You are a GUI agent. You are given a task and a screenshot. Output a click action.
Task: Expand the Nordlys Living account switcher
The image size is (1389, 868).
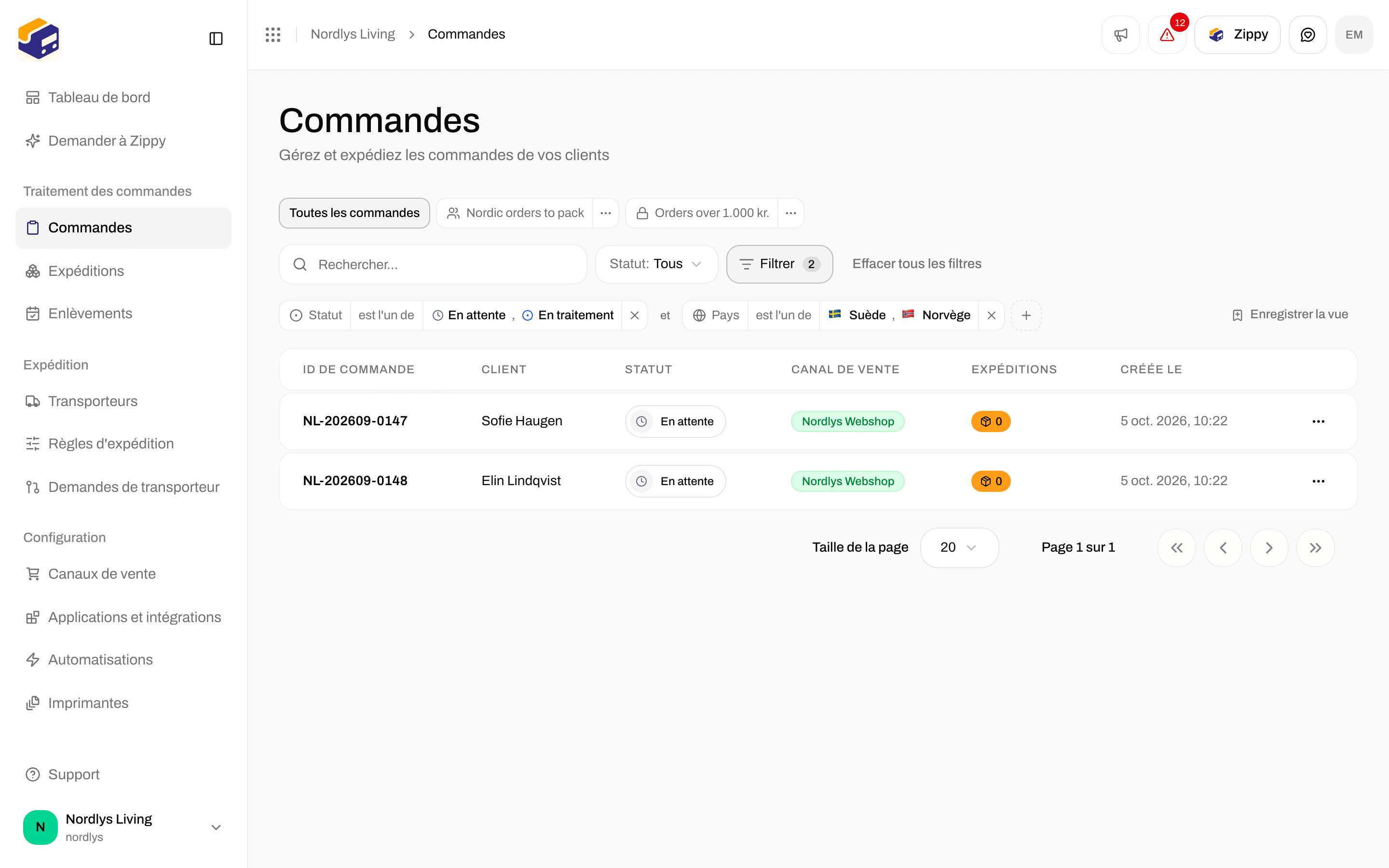tap(123, 827)
